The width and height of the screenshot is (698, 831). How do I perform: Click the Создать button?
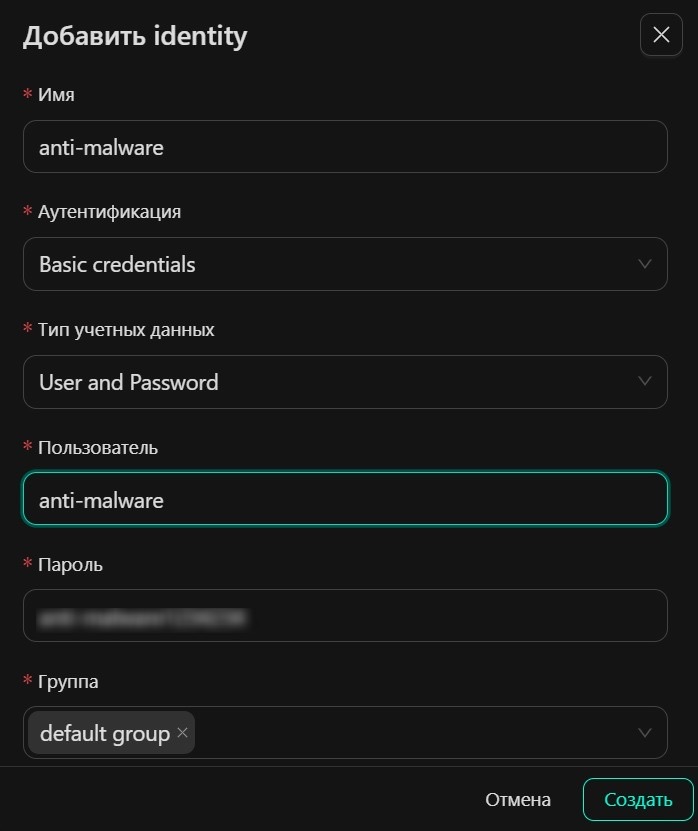click(638, 800)
